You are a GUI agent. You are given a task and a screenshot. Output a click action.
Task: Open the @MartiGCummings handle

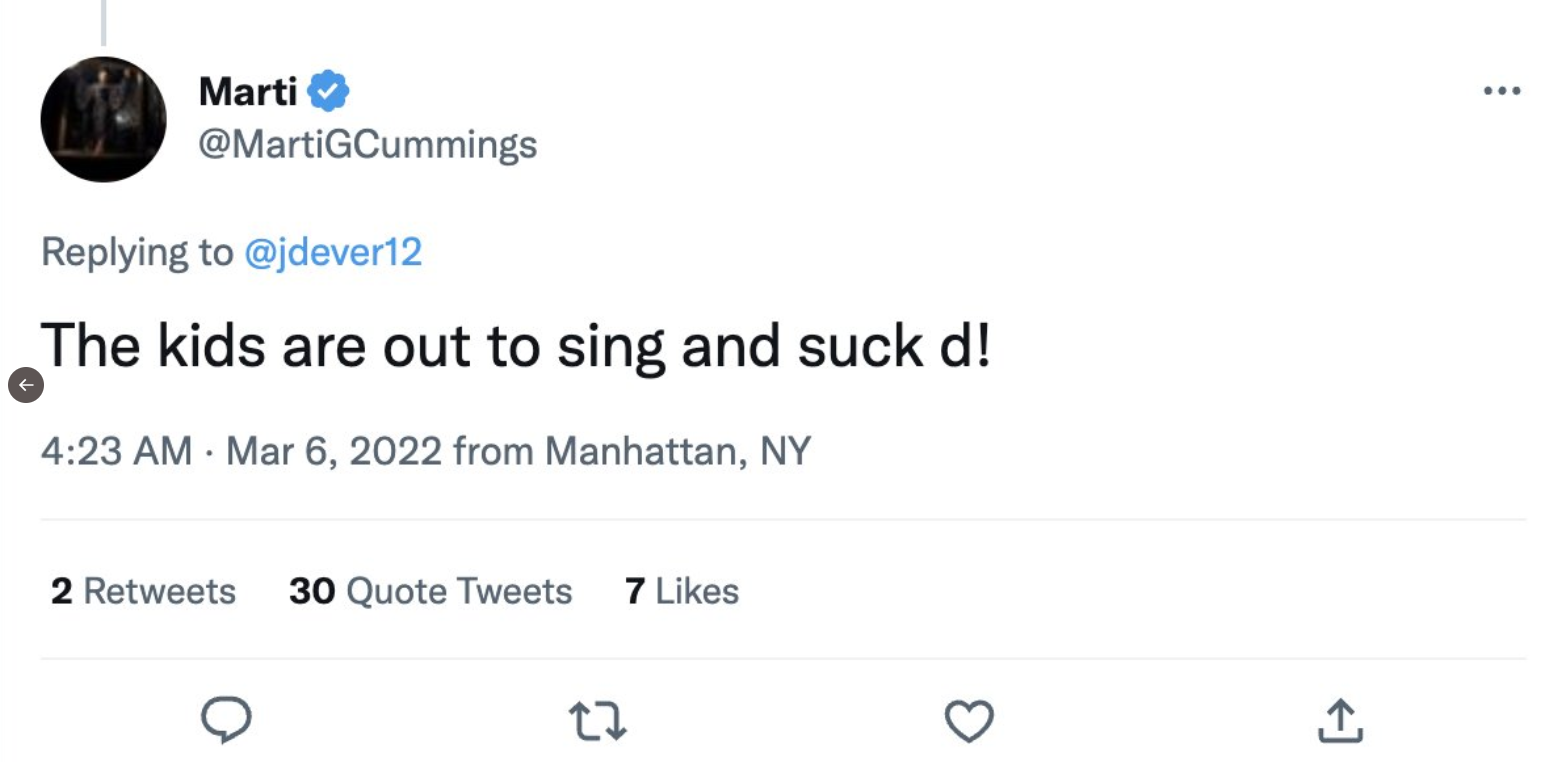[367, 144]
